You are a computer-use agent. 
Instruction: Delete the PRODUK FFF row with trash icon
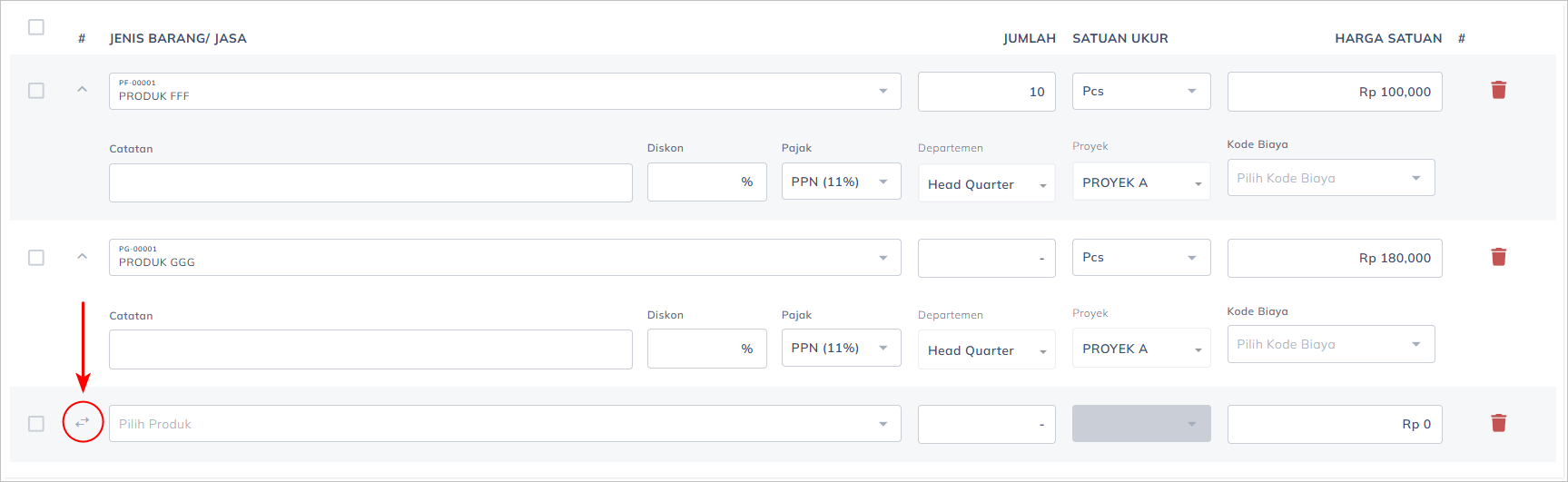point(1498,90)
